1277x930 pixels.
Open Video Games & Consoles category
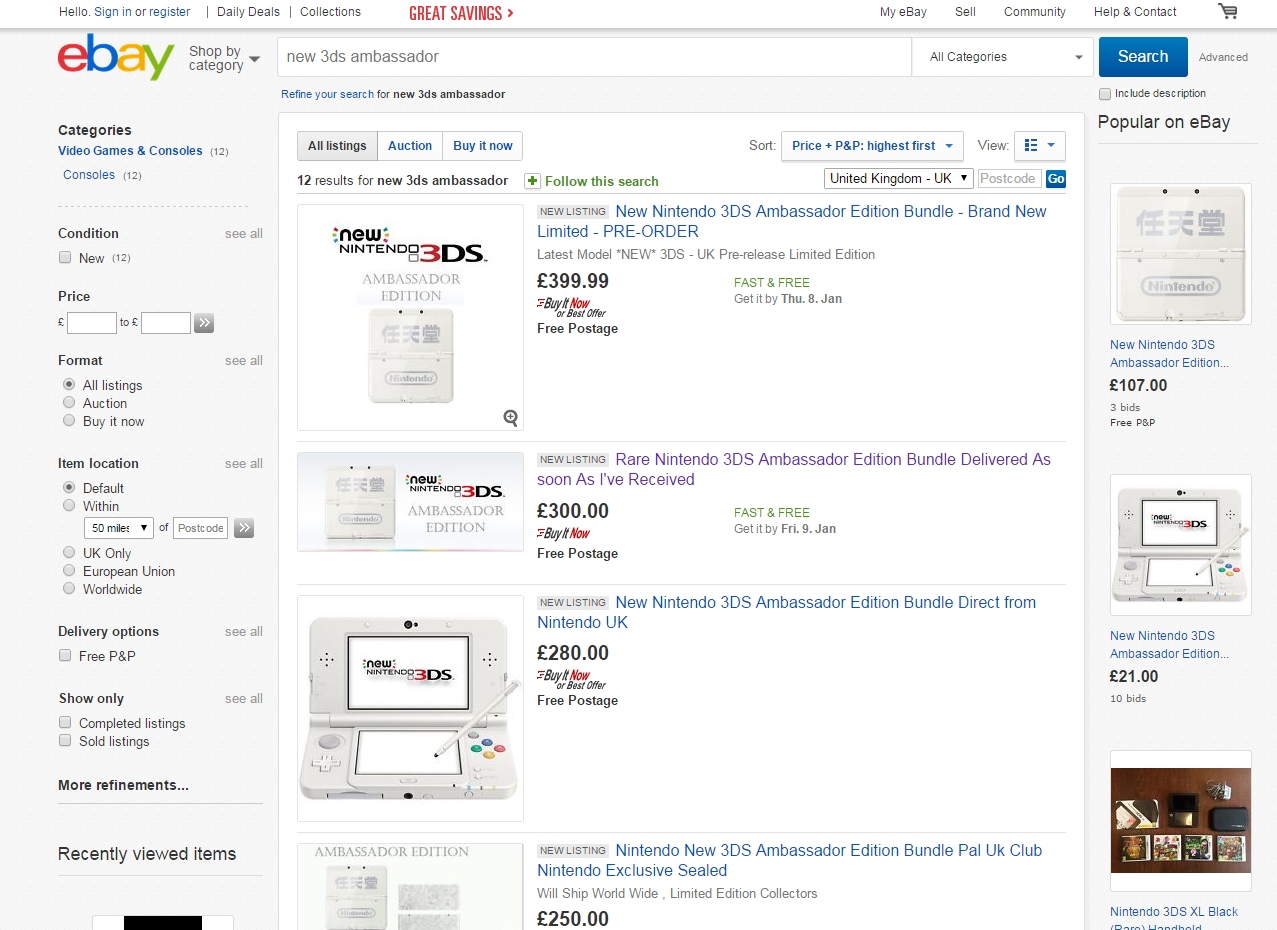click(x=130, y=151)
